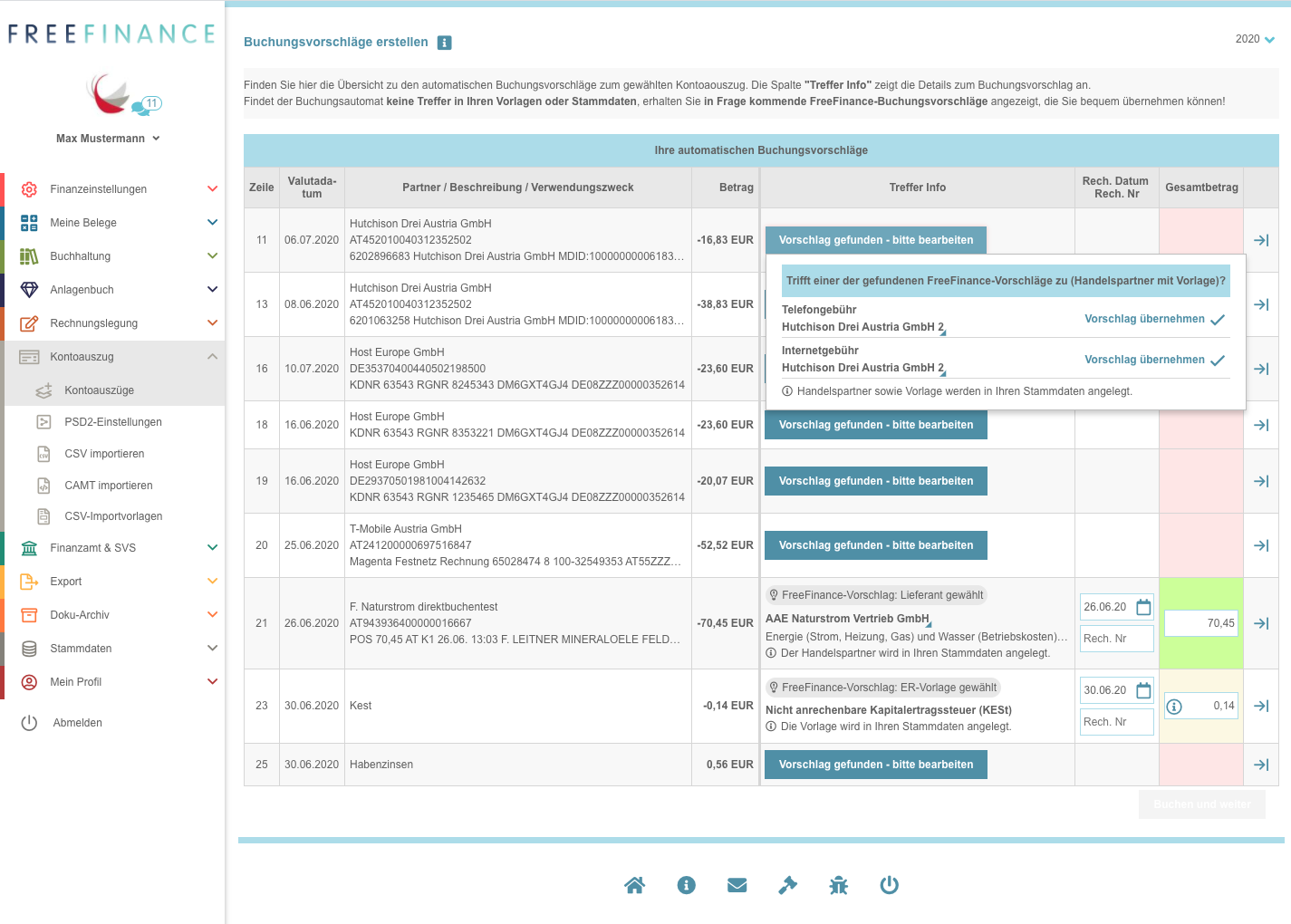Open CSV-Importvorlagen submenu item
The image size is (1291, 924).
pos(114,516)
